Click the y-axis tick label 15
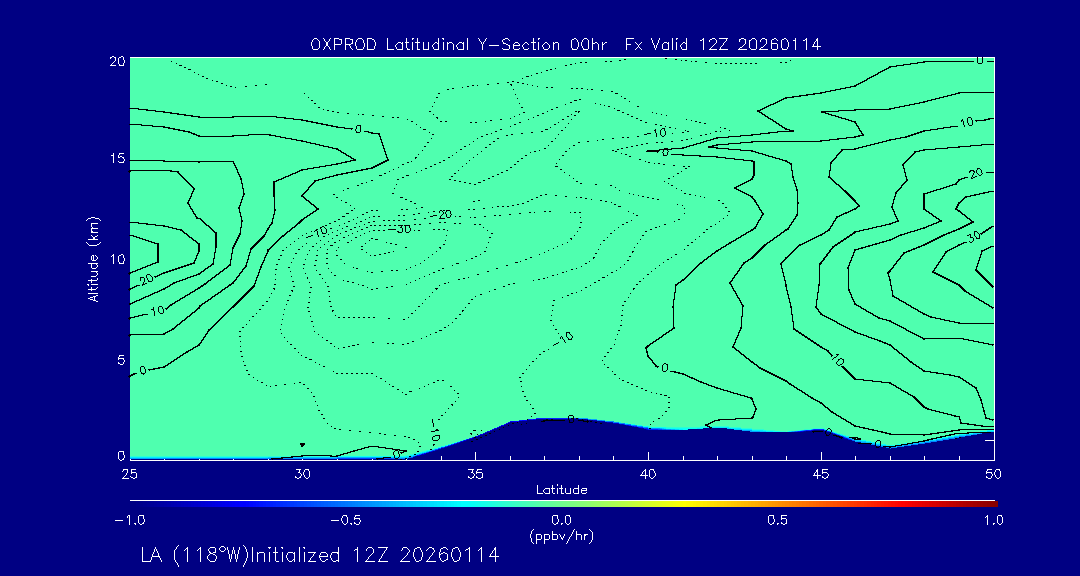The width and height of the screenshot is (1080, 576). coord(116,159)
